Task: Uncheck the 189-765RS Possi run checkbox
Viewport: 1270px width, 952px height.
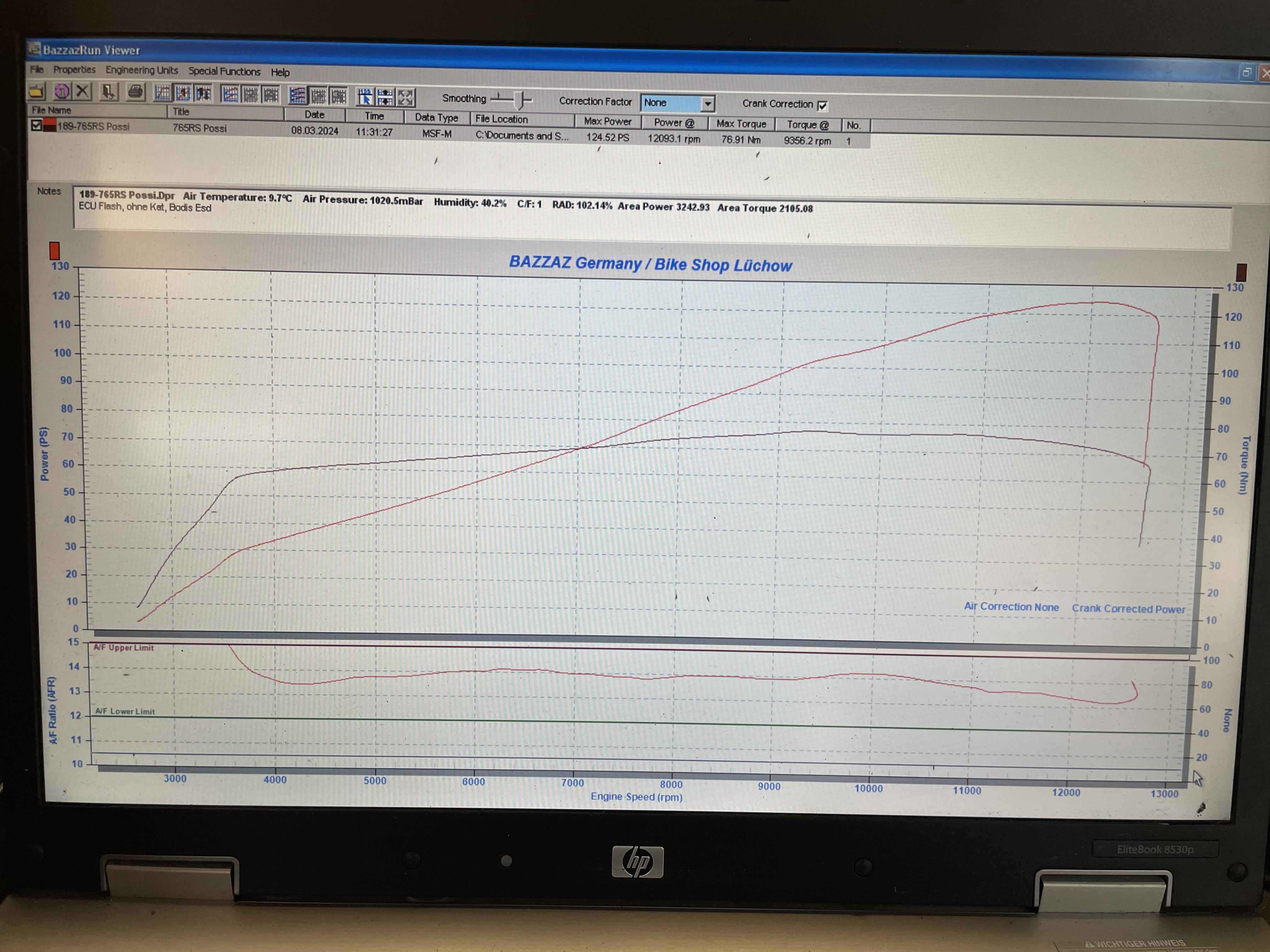Action: (37, 125)
